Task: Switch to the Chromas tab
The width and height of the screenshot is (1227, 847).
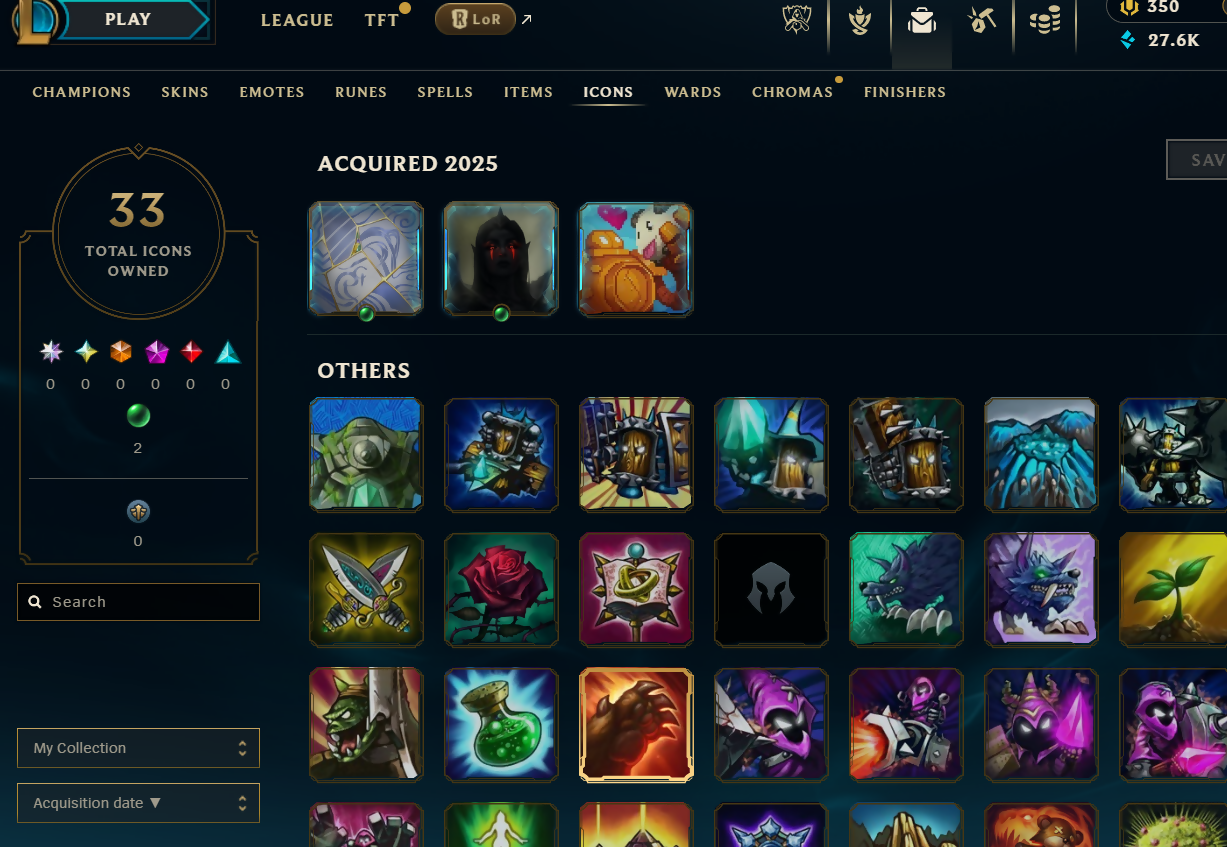Action: tap(792, 92)
